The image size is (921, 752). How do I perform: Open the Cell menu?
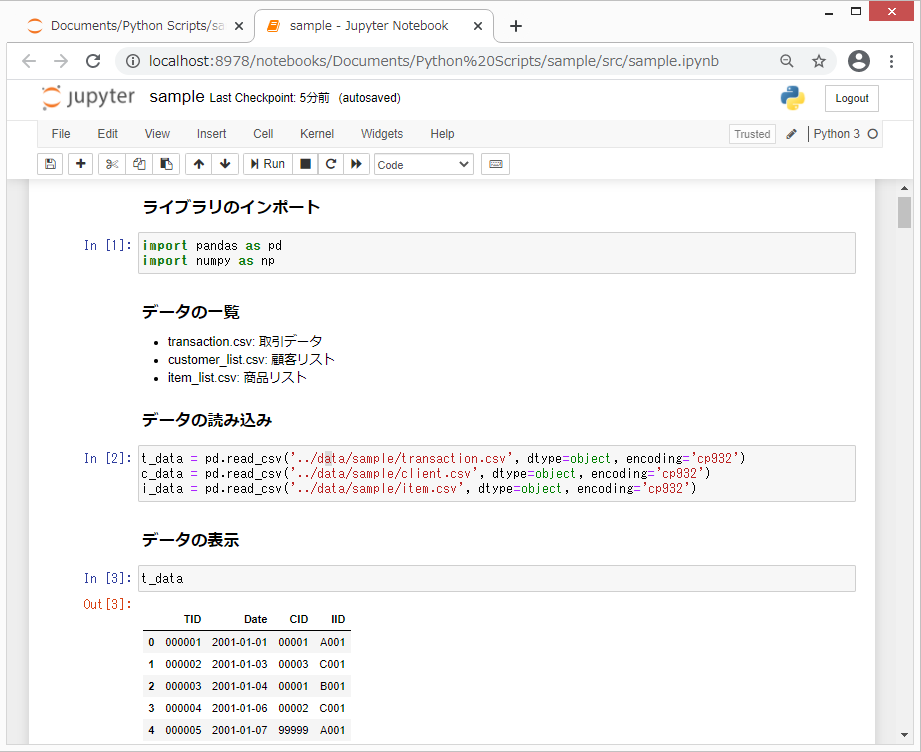click(263, 134)
